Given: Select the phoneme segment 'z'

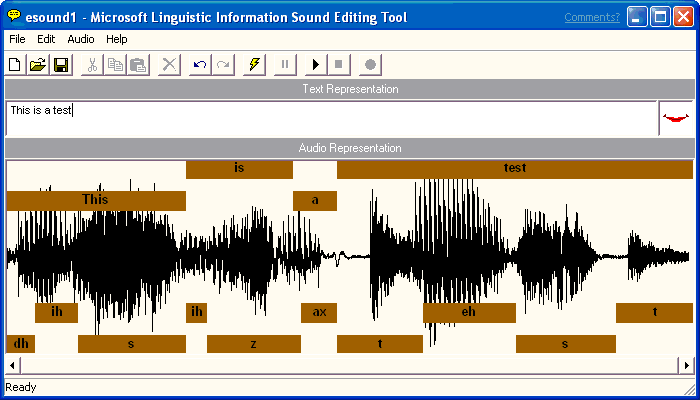Looking at the screenshot, I should (x=254, y=344).
